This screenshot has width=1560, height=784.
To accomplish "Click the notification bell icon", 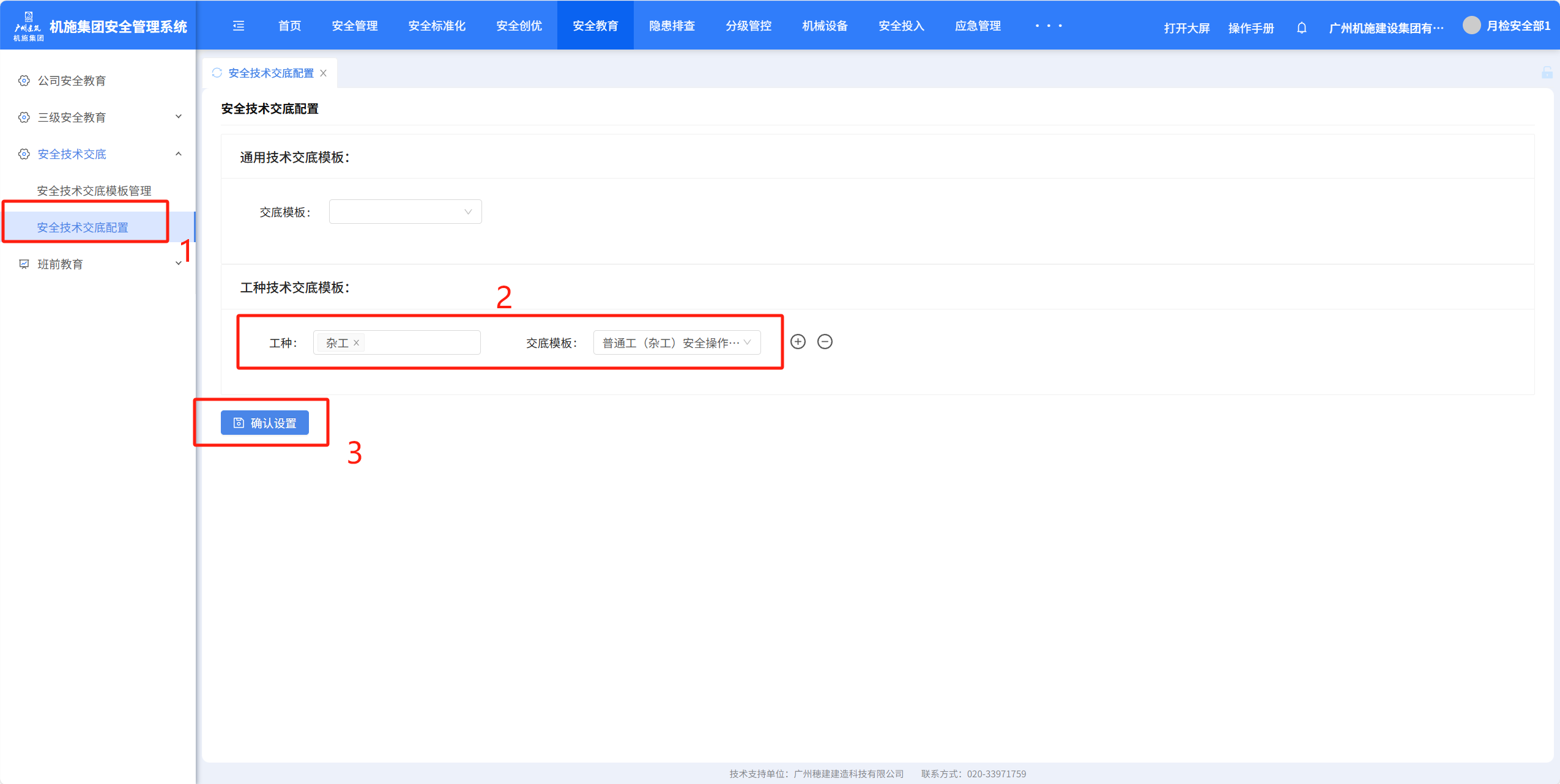I will click(1301, 28).
